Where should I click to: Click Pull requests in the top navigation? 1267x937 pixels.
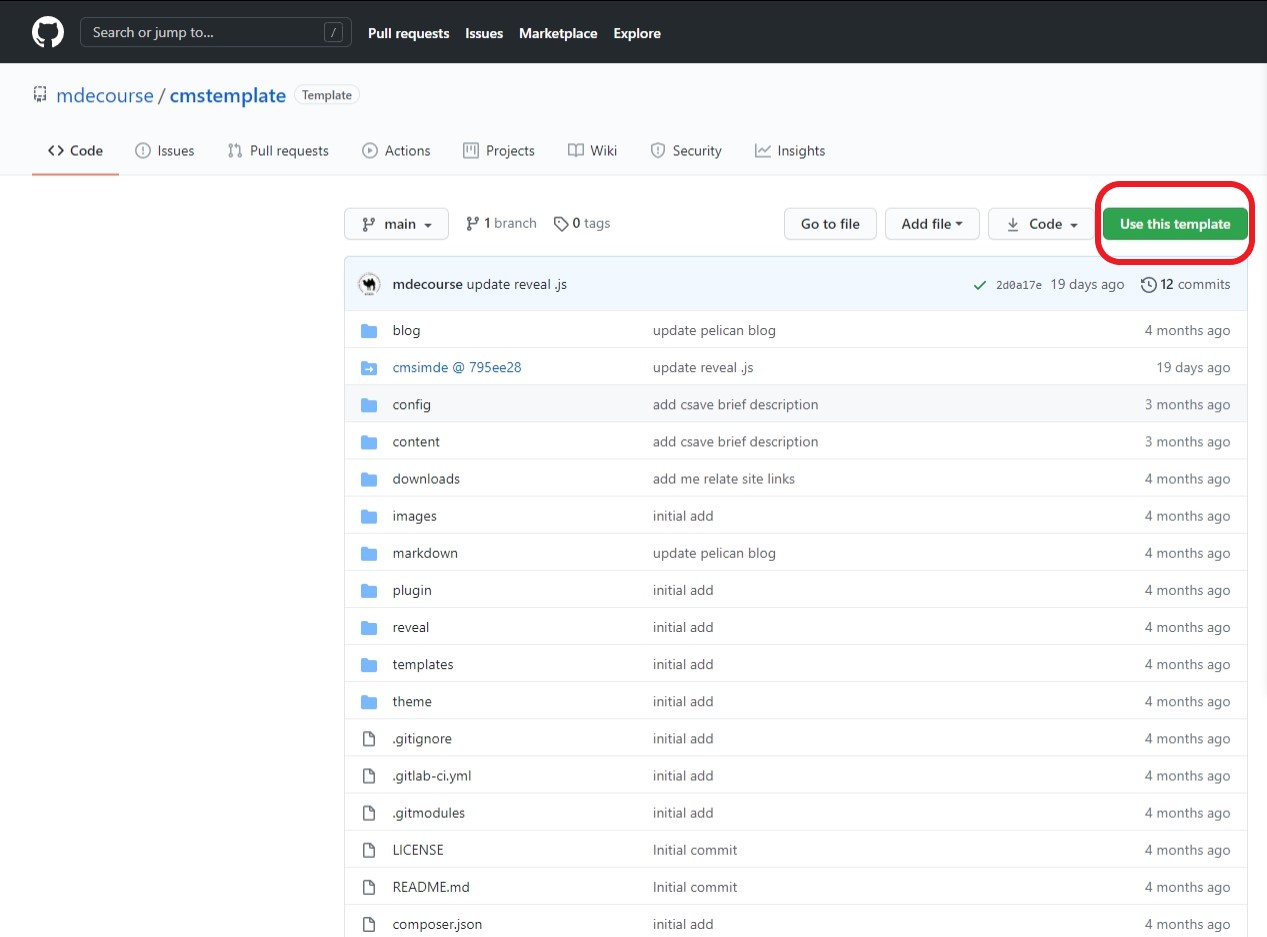[x=408, y=33]
